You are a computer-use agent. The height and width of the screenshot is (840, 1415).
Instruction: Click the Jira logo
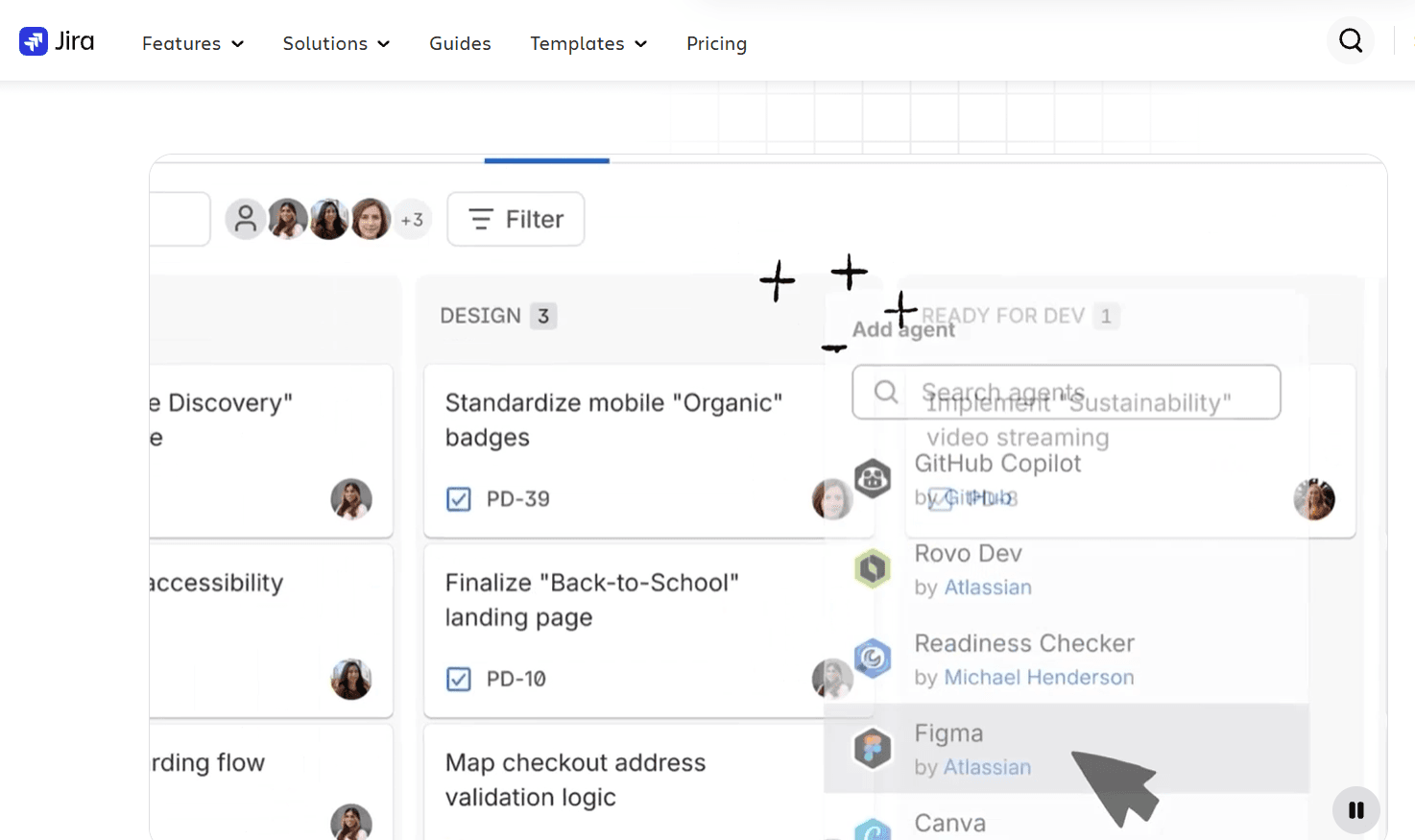(x=57, y=41)
